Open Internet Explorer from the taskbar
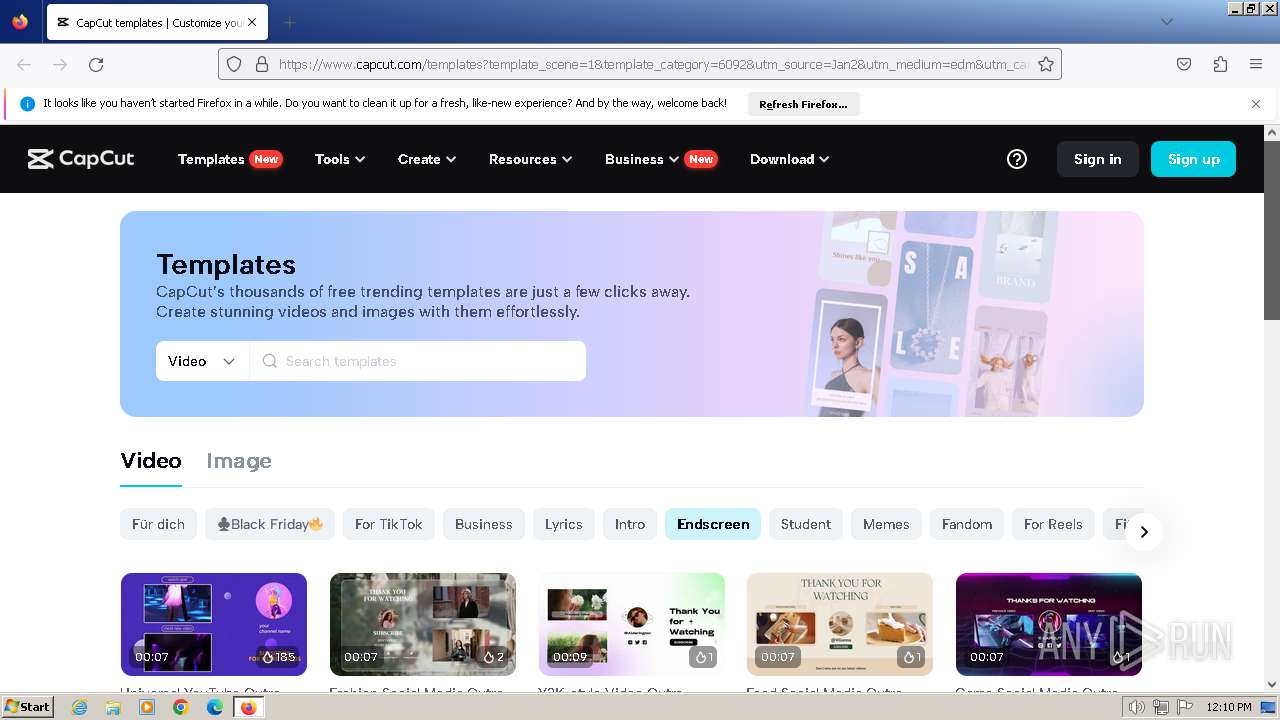Image resolution: width=1280 pixels, height=720 pixels. coord(79,707)
